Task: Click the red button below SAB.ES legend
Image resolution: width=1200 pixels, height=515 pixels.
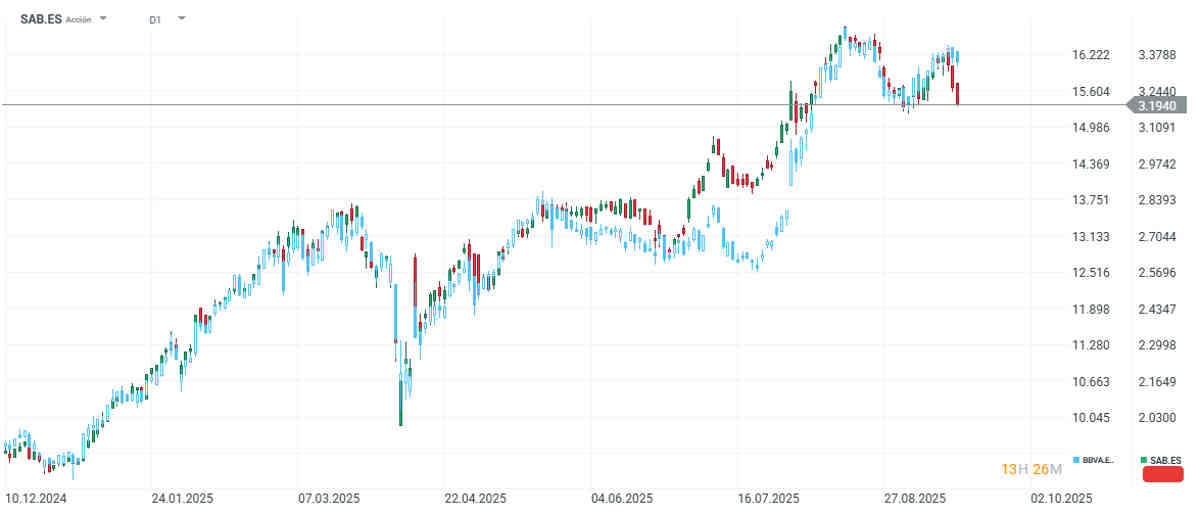Action: point(1162,474)
